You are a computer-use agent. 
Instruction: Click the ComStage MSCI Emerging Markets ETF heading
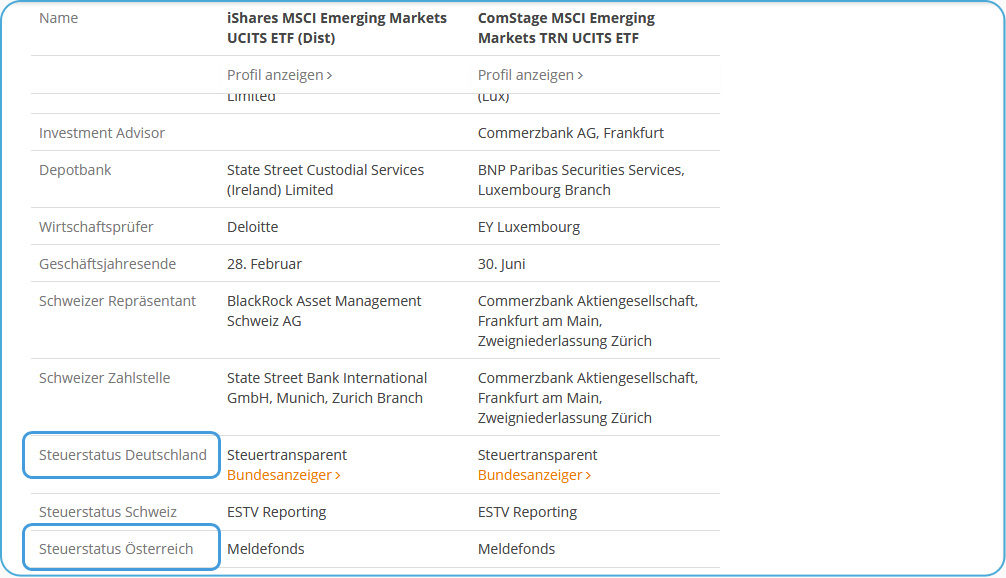tap(566, 28)
